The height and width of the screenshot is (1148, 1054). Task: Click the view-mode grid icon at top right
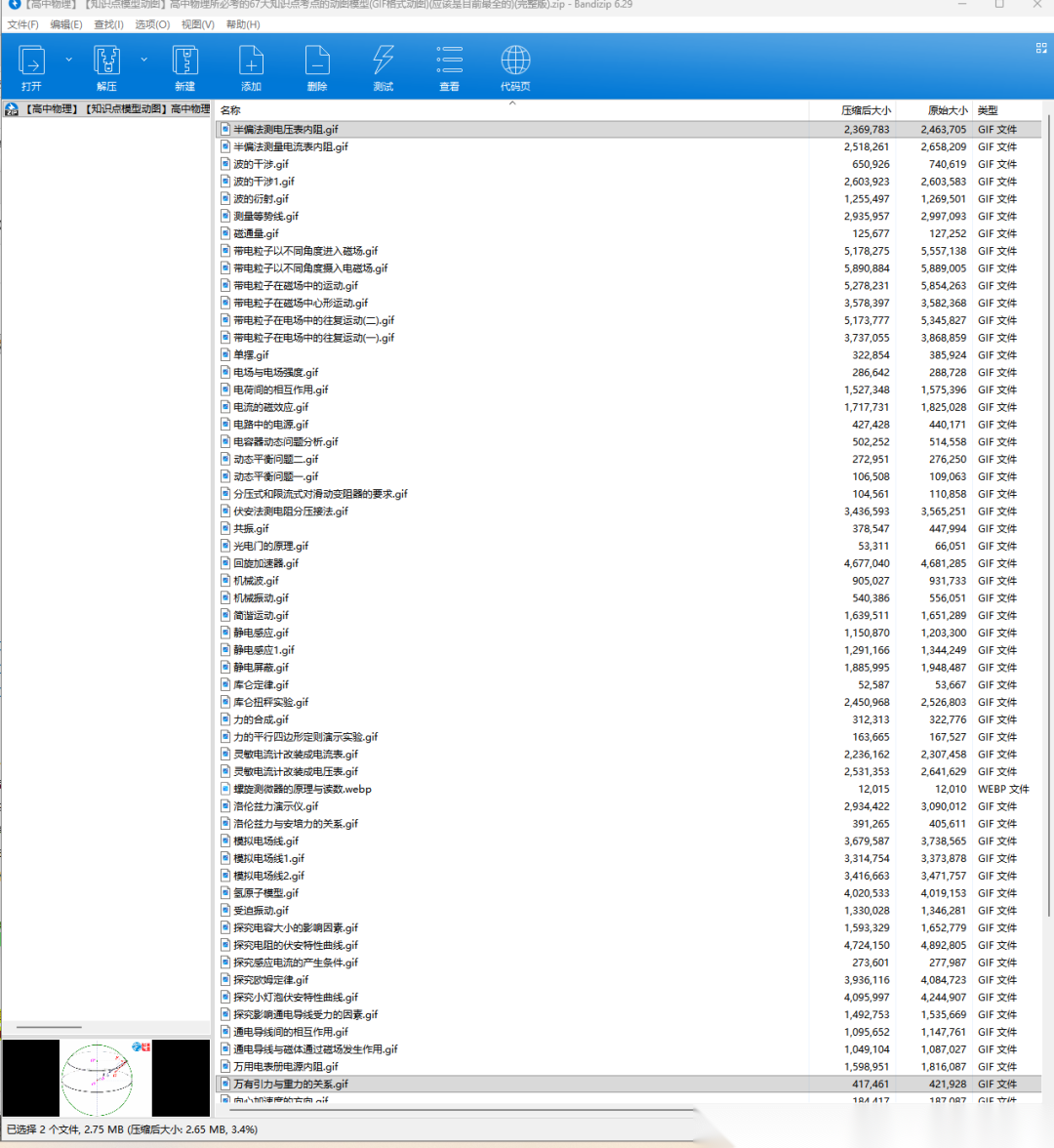pyautogui.click(x=1040, y=48)
